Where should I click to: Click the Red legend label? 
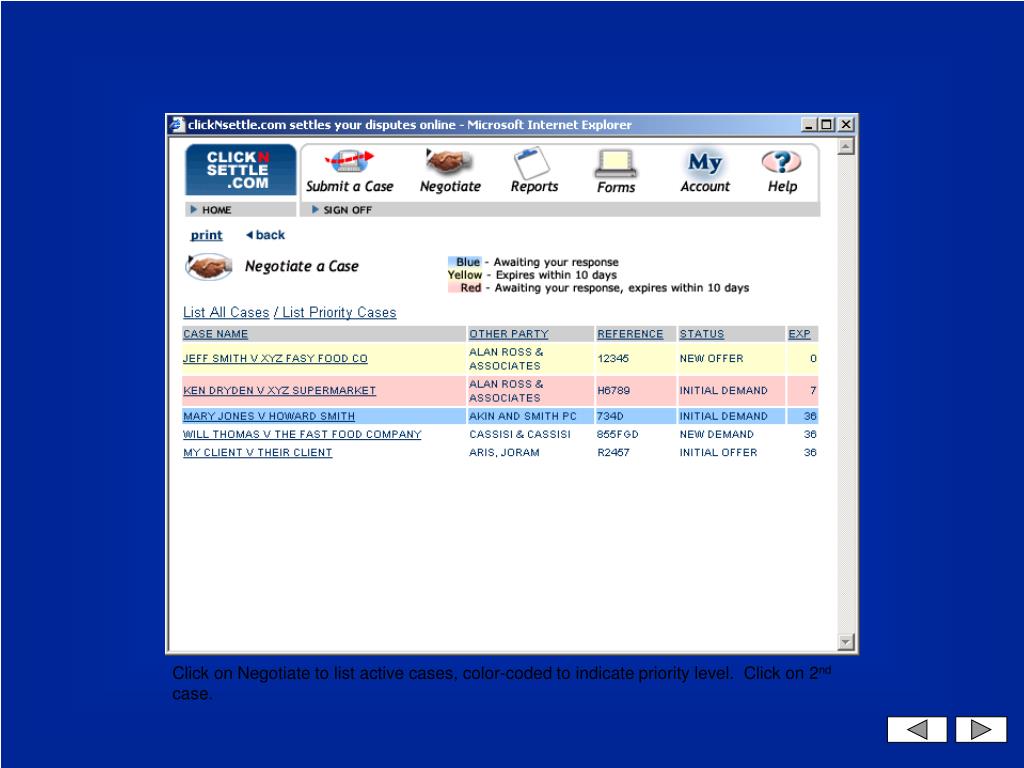(466, 288)
